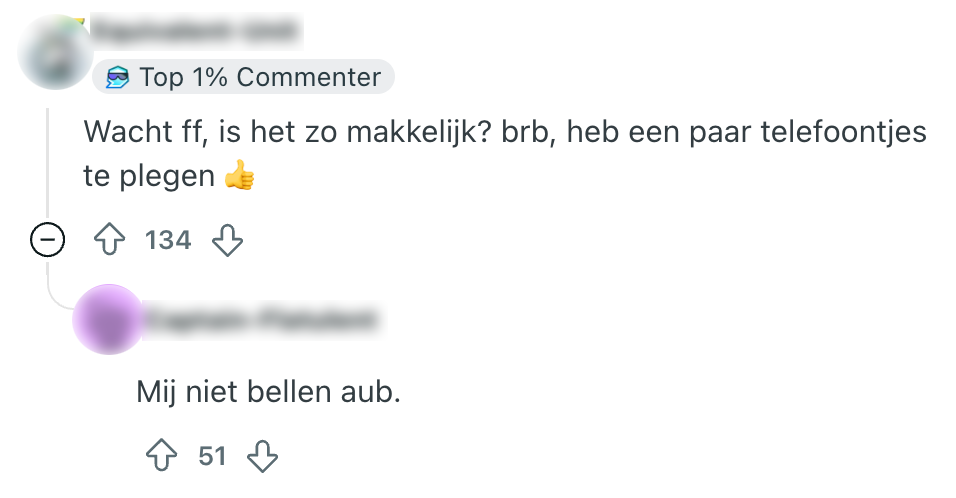
Task: Open the purple avatar of the reply author
Action: (x=110, y=319)
